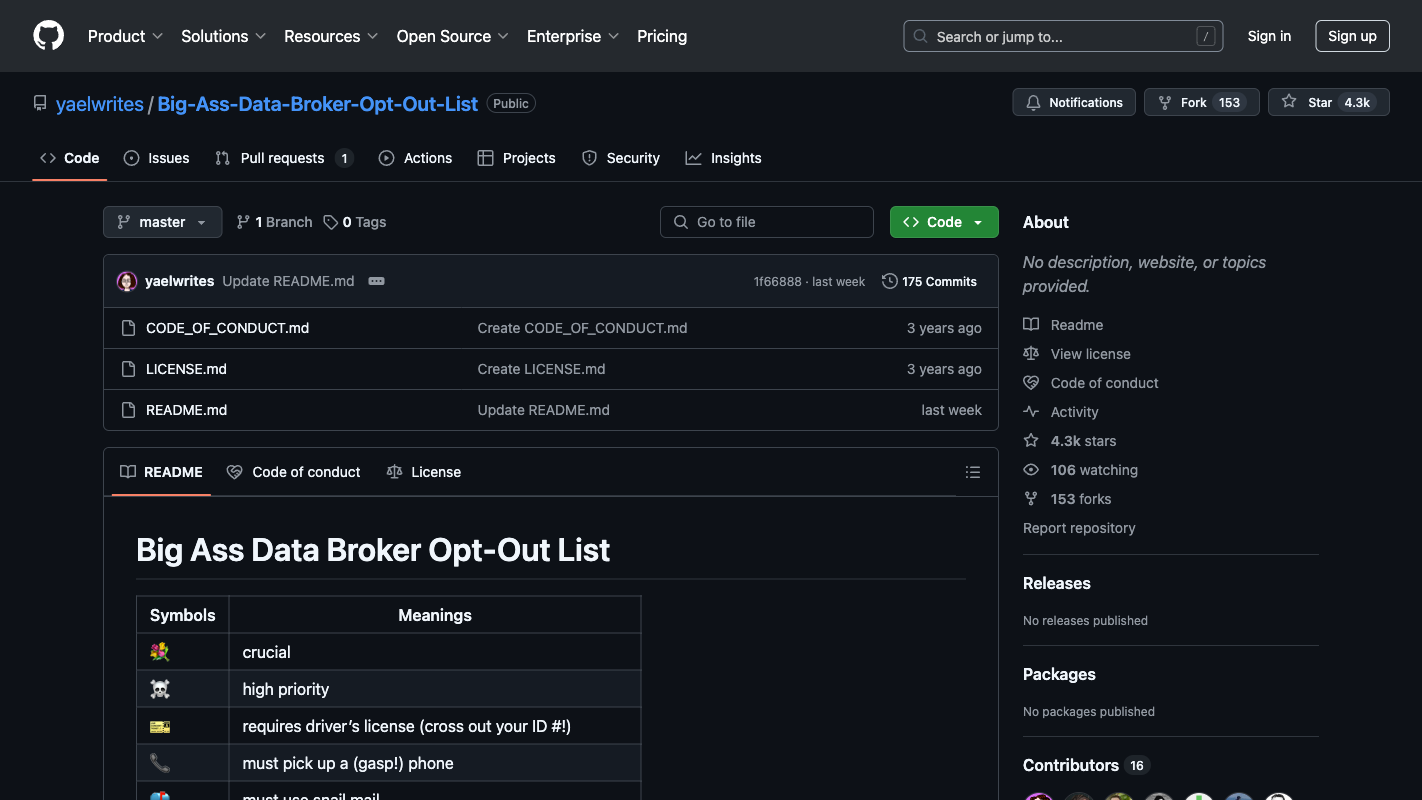The image size is (1422, 800).
Task: Open the Product menu
Action: click(x=125, y=36)
